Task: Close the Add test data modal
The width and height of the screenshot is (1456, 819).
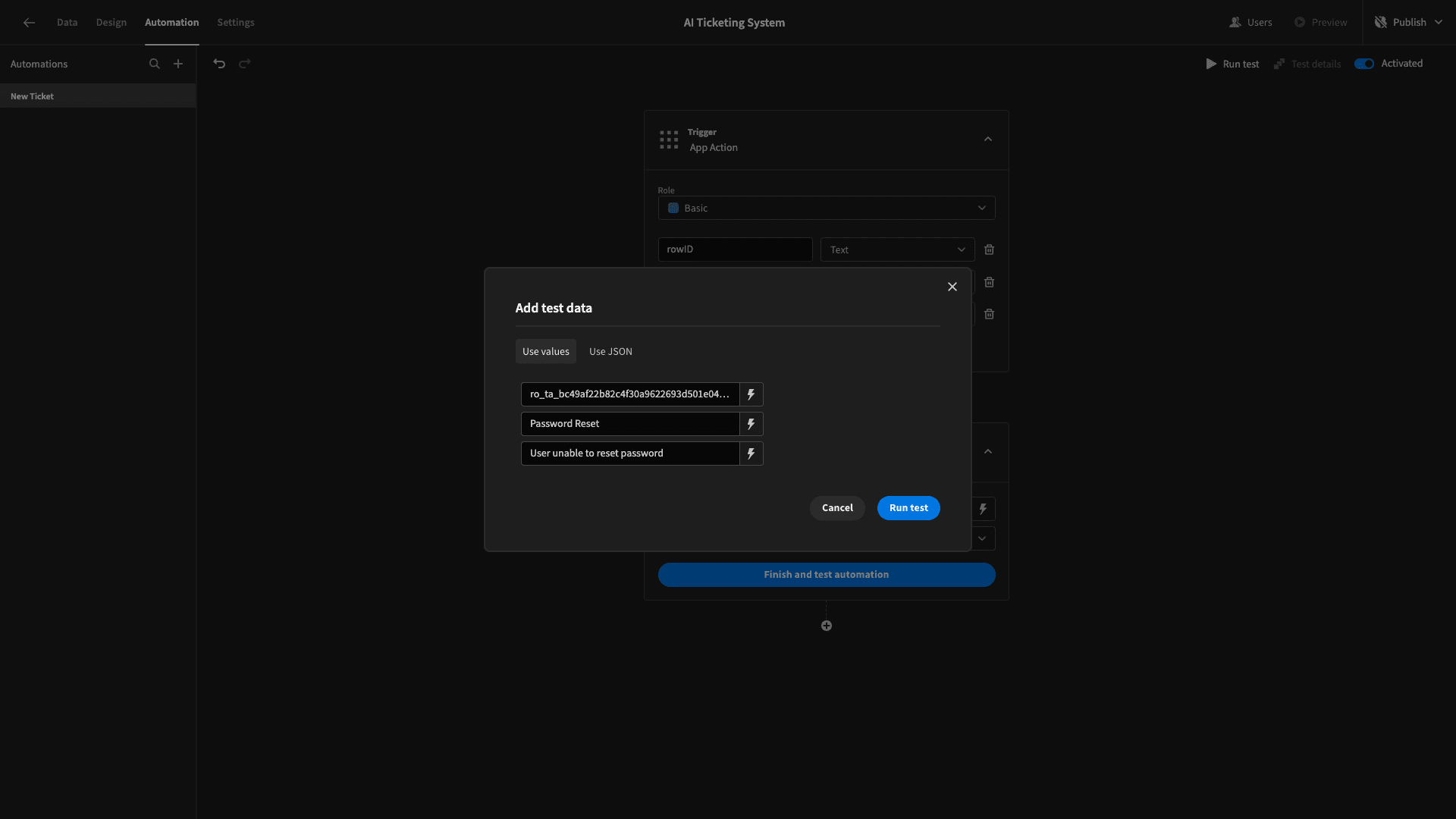Action: pos(952,287)
